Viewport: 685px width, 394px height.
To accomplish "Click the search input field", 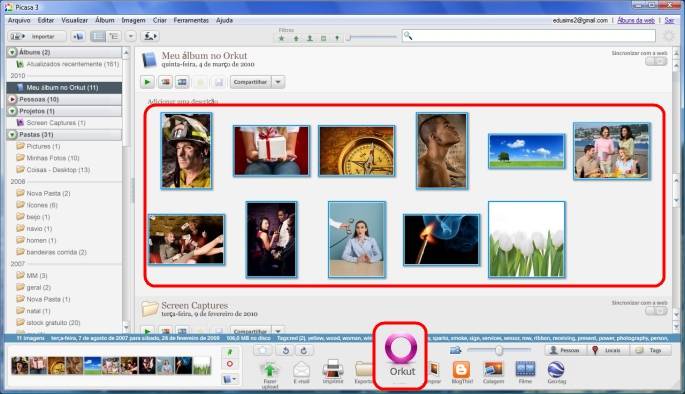I will [529, 36].
